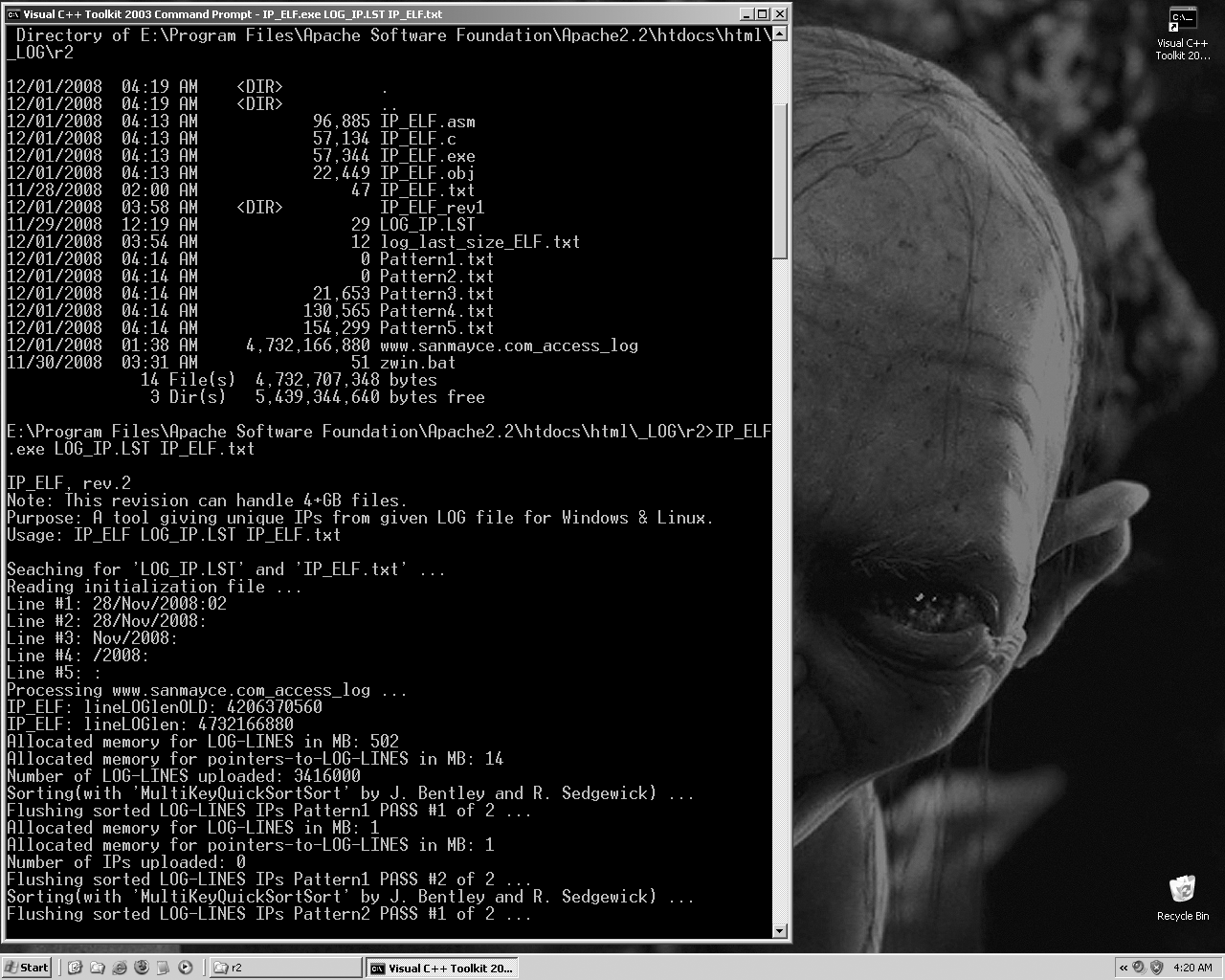Image resolution: width=1225 pixels, height=980 pixels.
Task: Click 'IP_ELF.asm' in directory listing
Action: click(x=428, y=122)
